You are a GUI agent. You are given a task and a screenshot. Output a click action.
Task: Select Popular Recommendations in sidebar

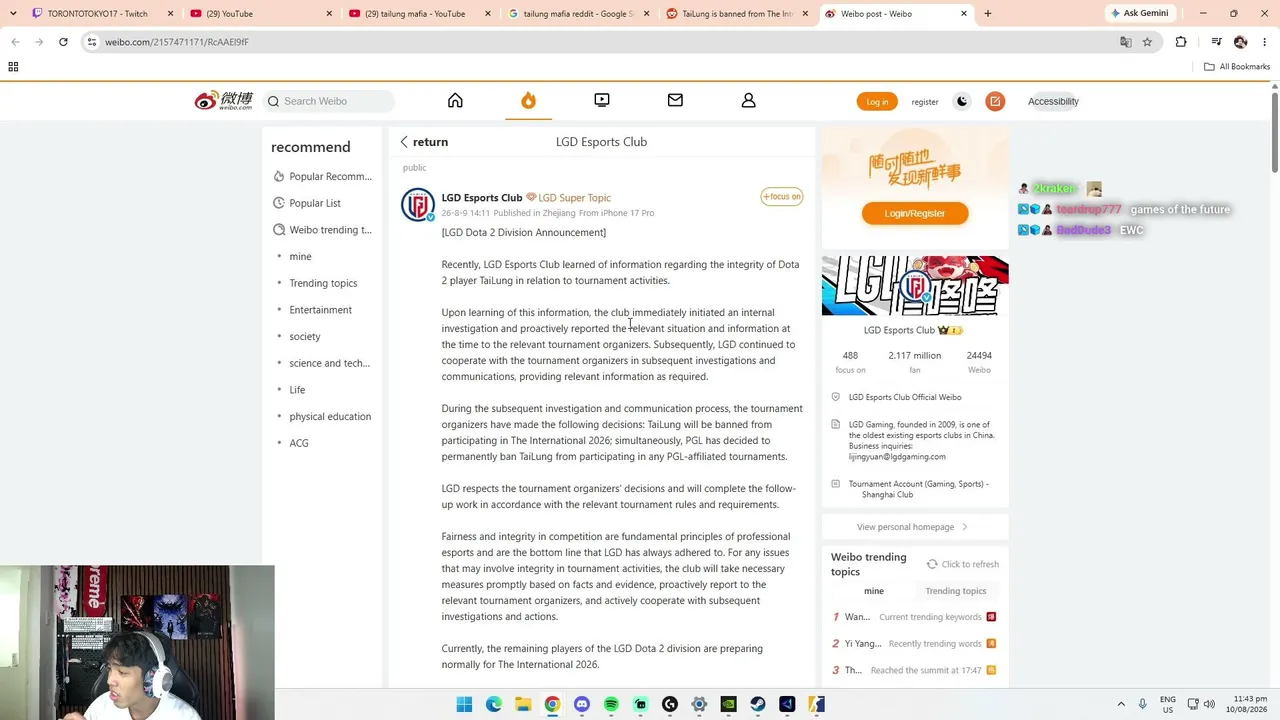[x=322, y=176]
